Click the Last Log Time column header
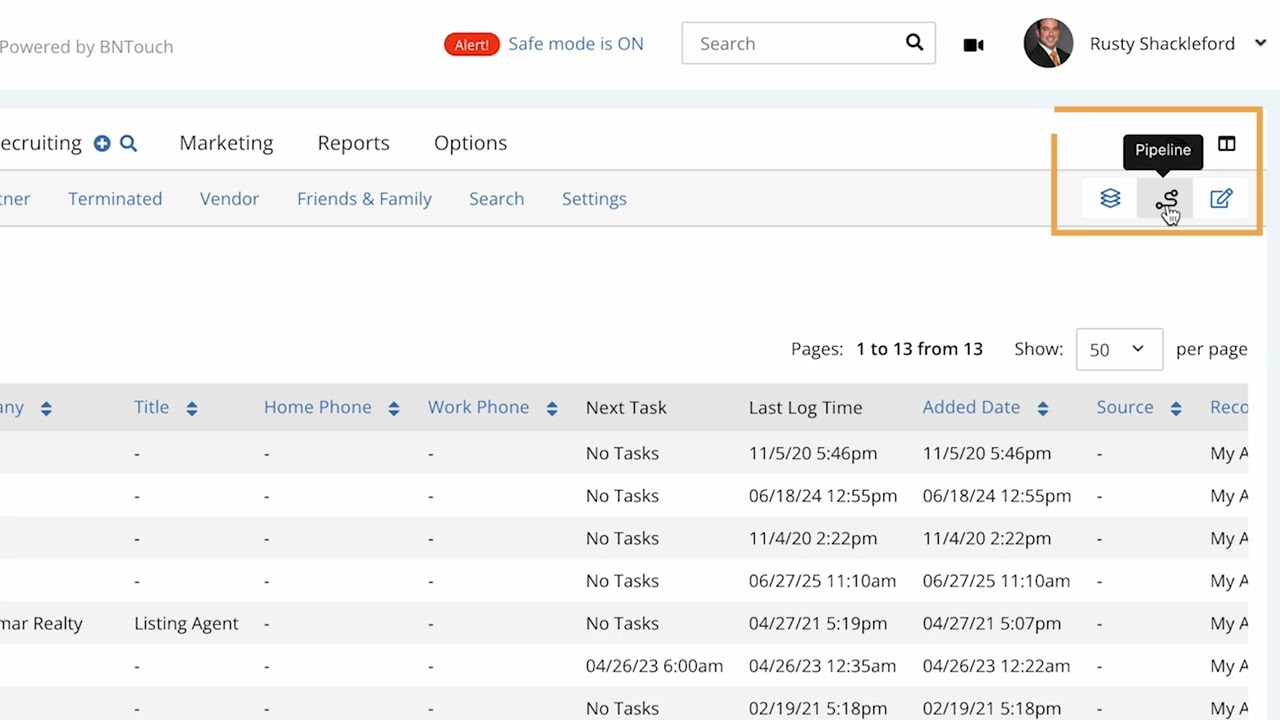Image resolution: width=1280 pixels, height=720 pixels. 805,407
